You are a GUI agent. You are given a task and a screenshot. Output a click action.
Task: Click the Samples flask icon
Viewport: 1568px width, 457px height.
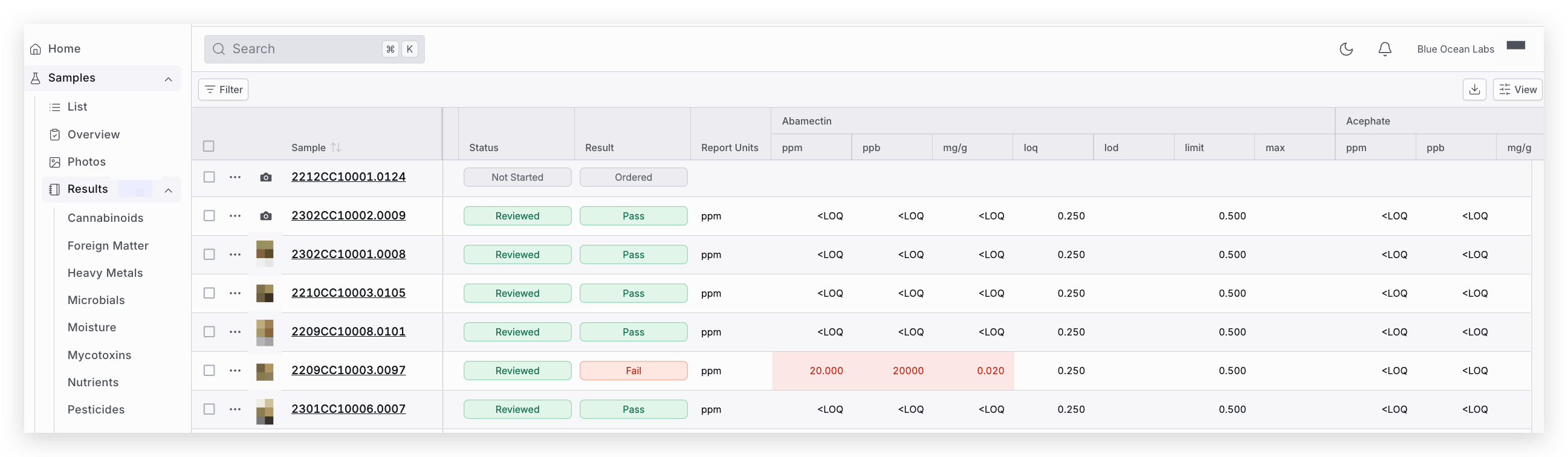[36, 78]
